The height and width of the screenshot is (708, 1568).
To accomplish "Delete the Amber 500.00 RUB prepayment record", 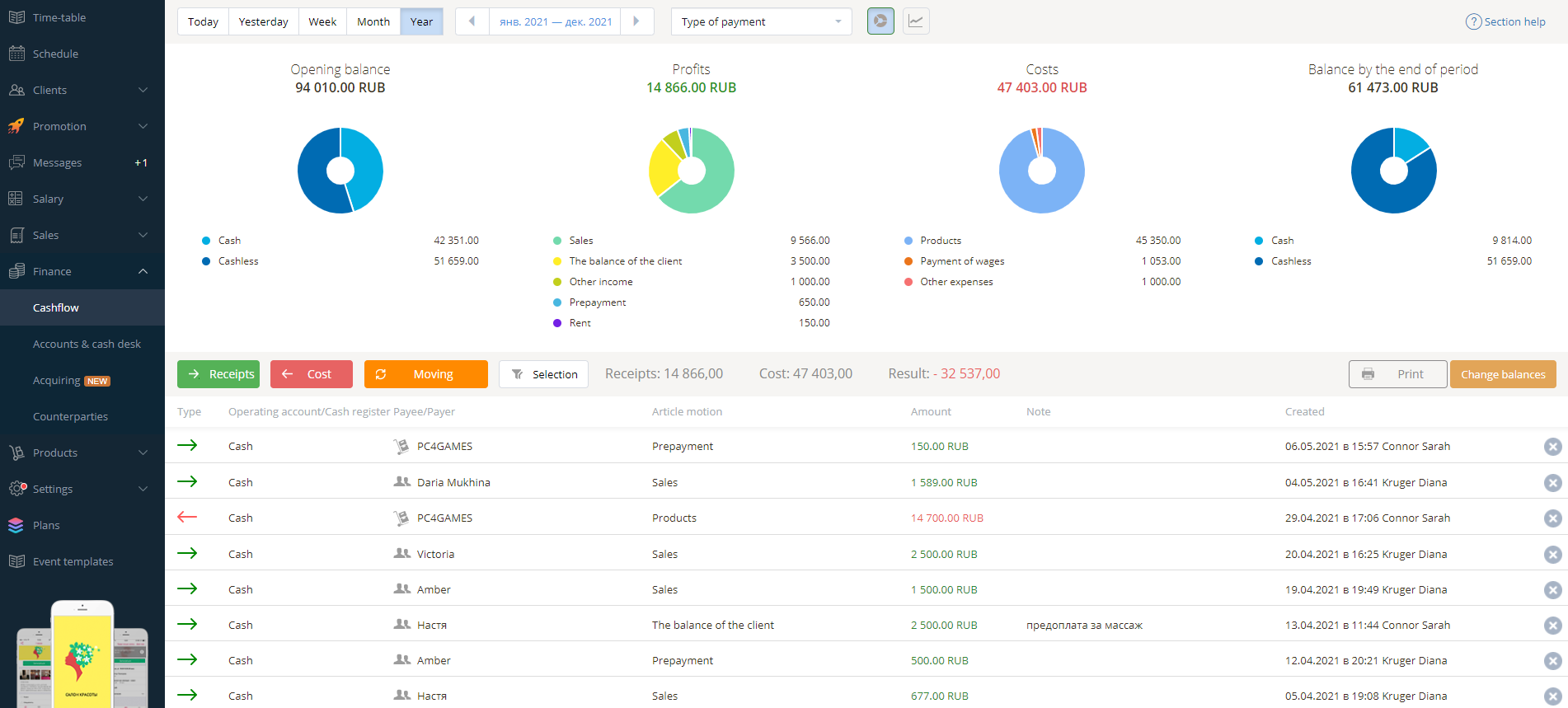I will (x=1552, y=661).
